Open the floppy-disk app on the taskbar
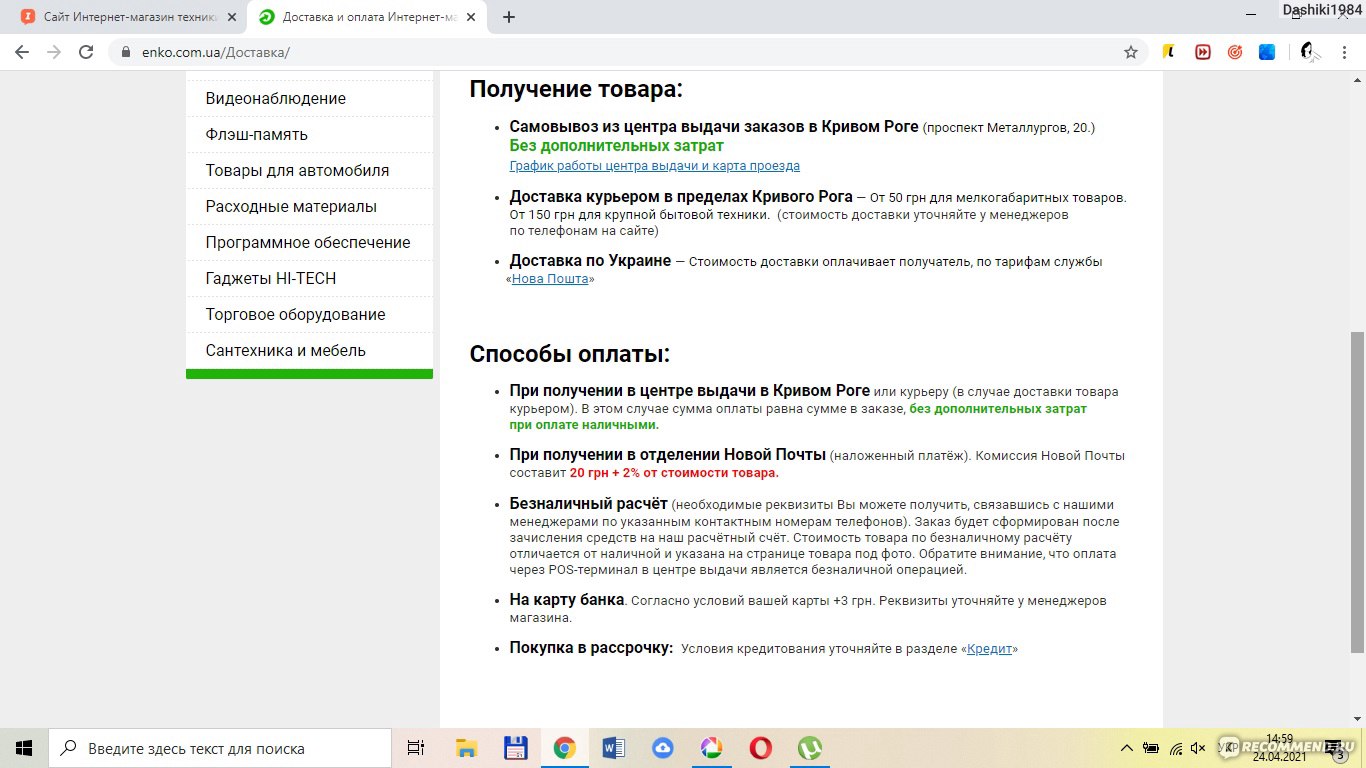This screenshot has height=768, width=1366. (515, 748)
